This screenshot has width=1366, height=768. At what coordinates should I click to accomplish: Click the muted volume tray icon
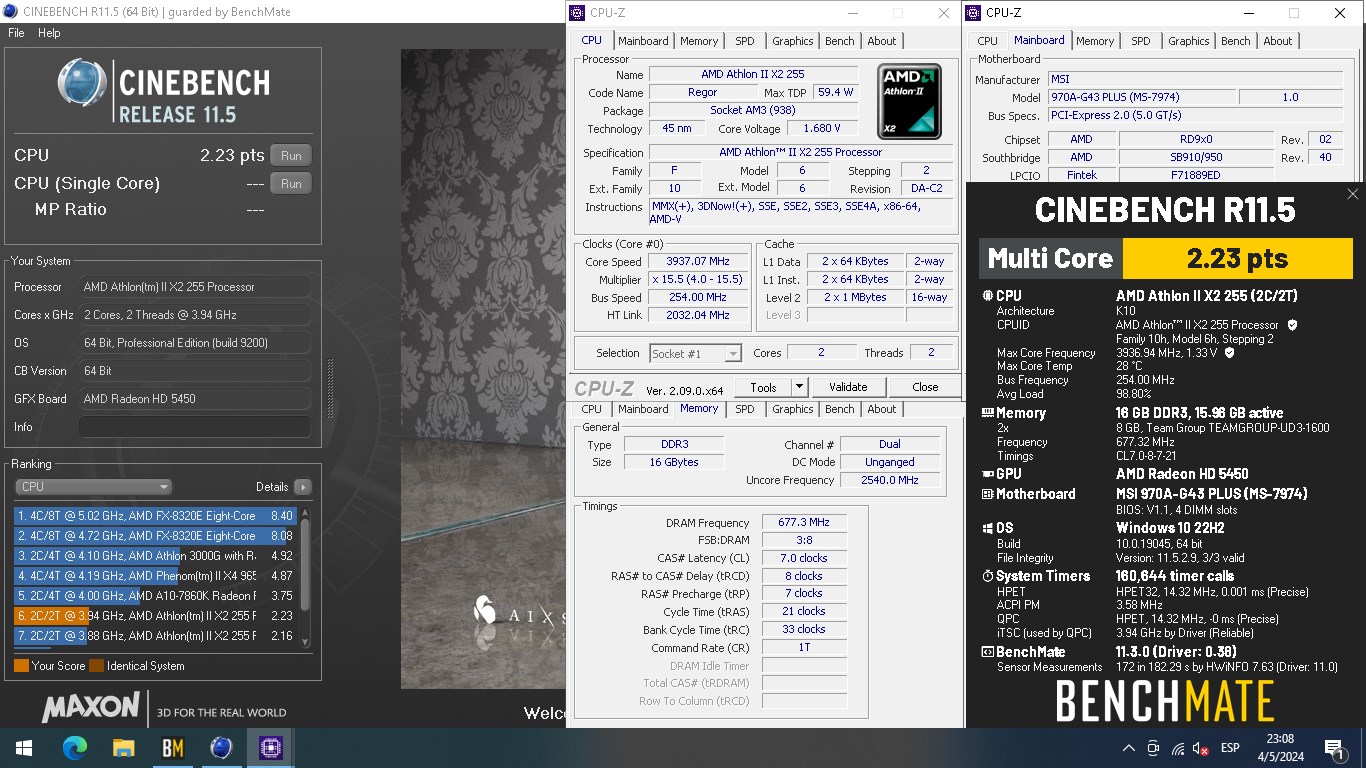point(1201,748)
